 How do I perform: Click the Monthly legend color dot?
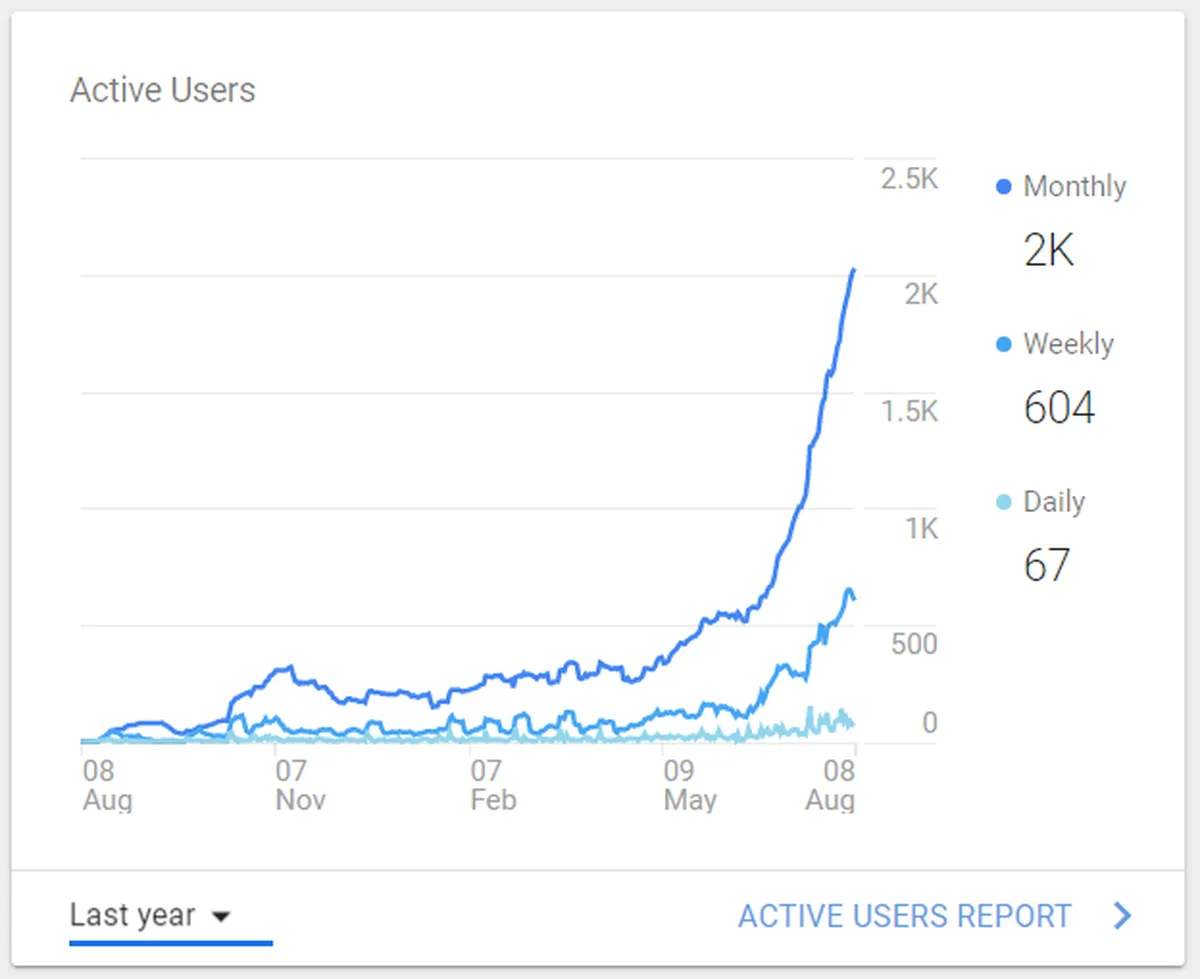click(x=1004, y=187)
